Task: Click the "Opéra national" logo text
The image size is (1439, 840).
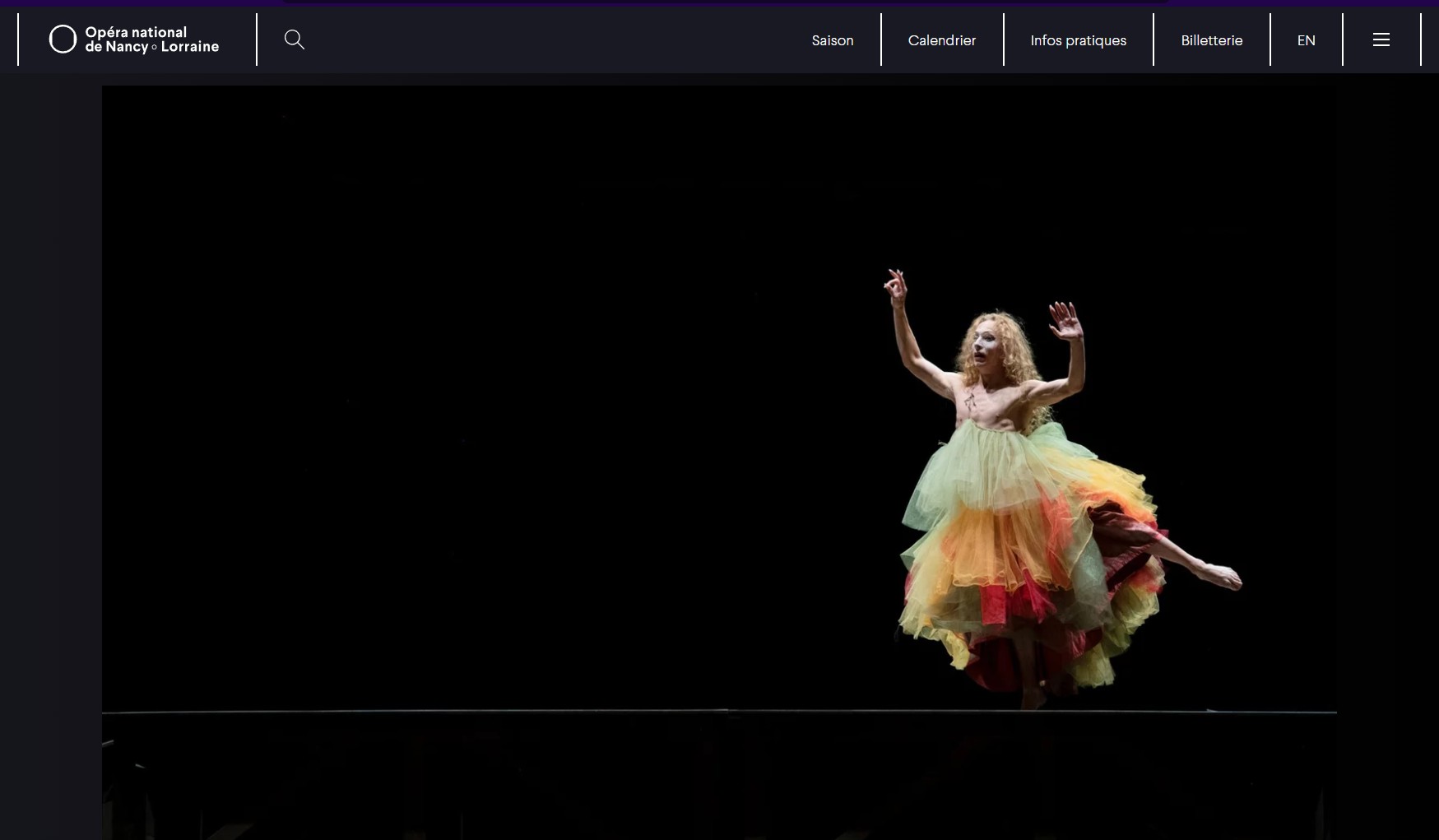Action: (136, 32)
